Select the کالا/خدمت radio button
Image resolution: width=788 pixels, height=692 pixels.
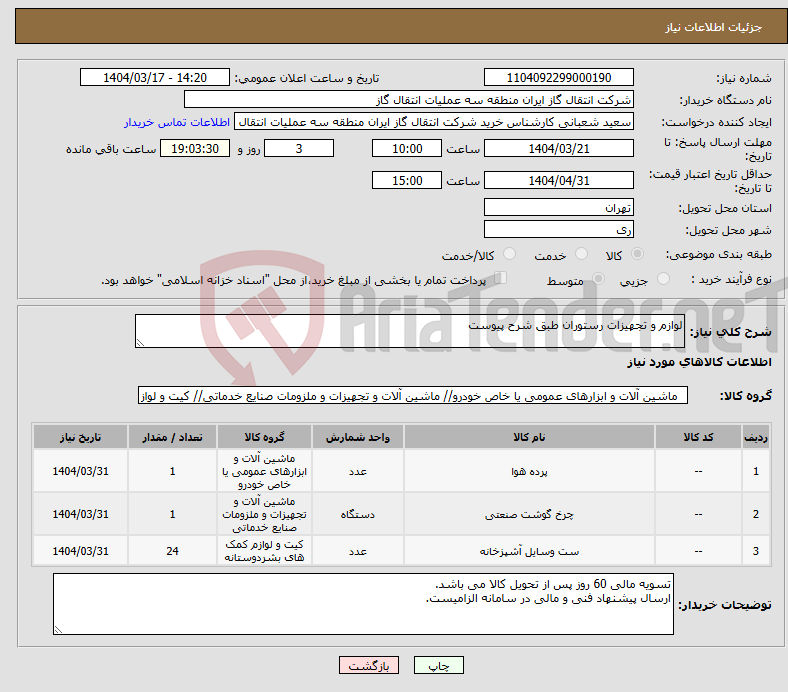tap(510, 254)
